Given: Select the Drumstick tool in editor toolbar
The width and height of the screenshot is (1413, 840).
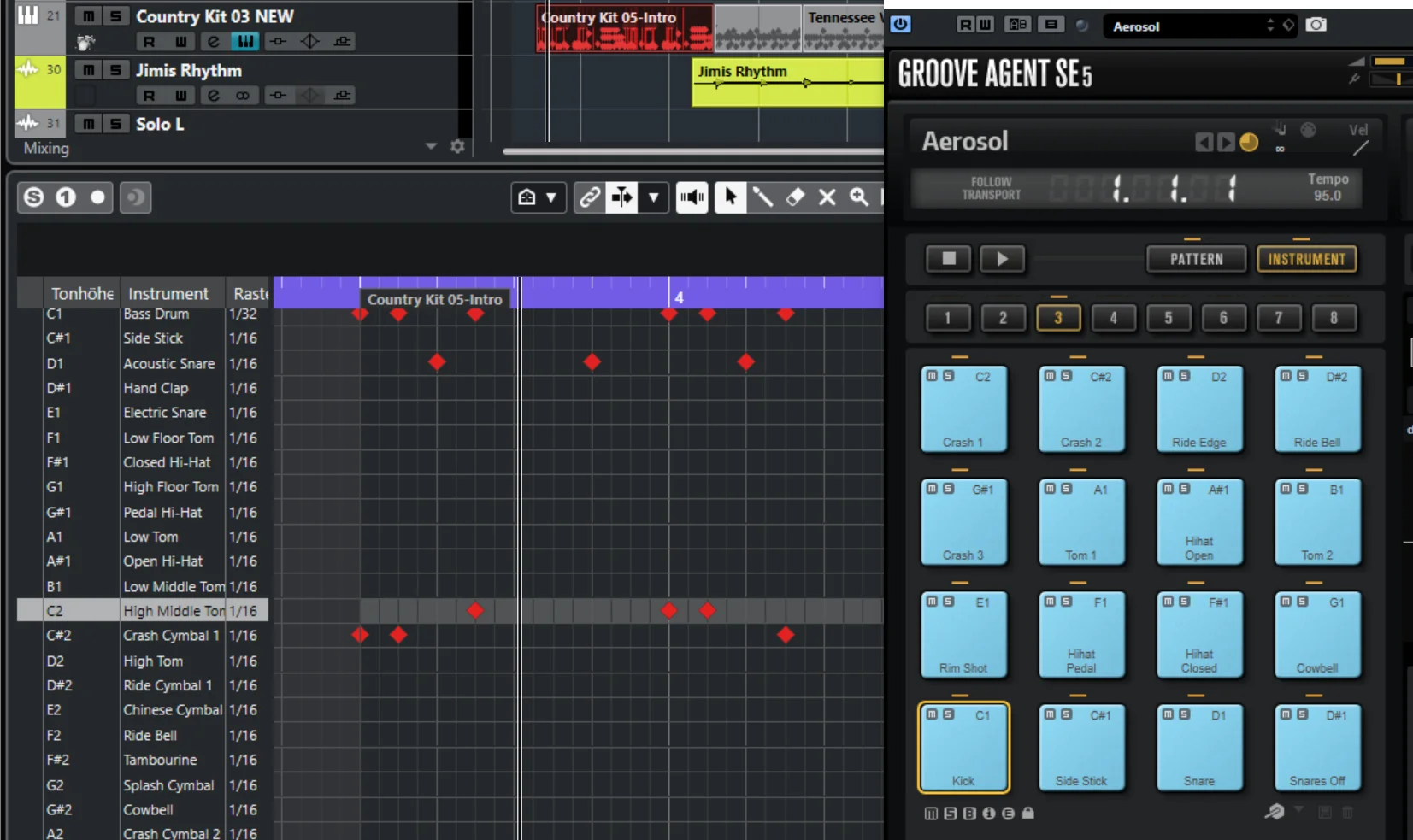Looking at the screenshot, I should pyautogui.click(x=762, y=197).
